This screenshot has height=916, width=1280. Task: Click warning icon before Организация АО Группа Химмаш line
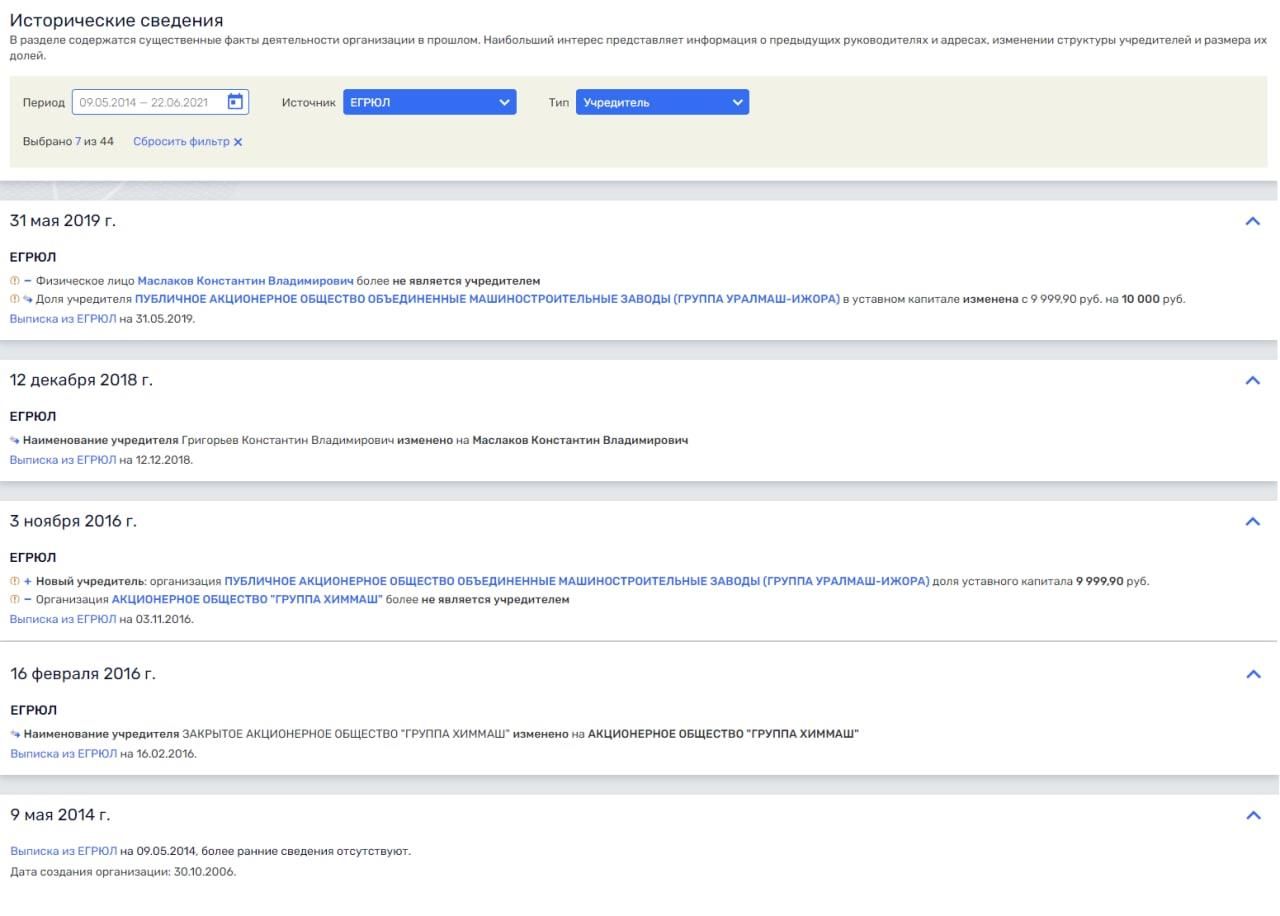click(14, 600)
